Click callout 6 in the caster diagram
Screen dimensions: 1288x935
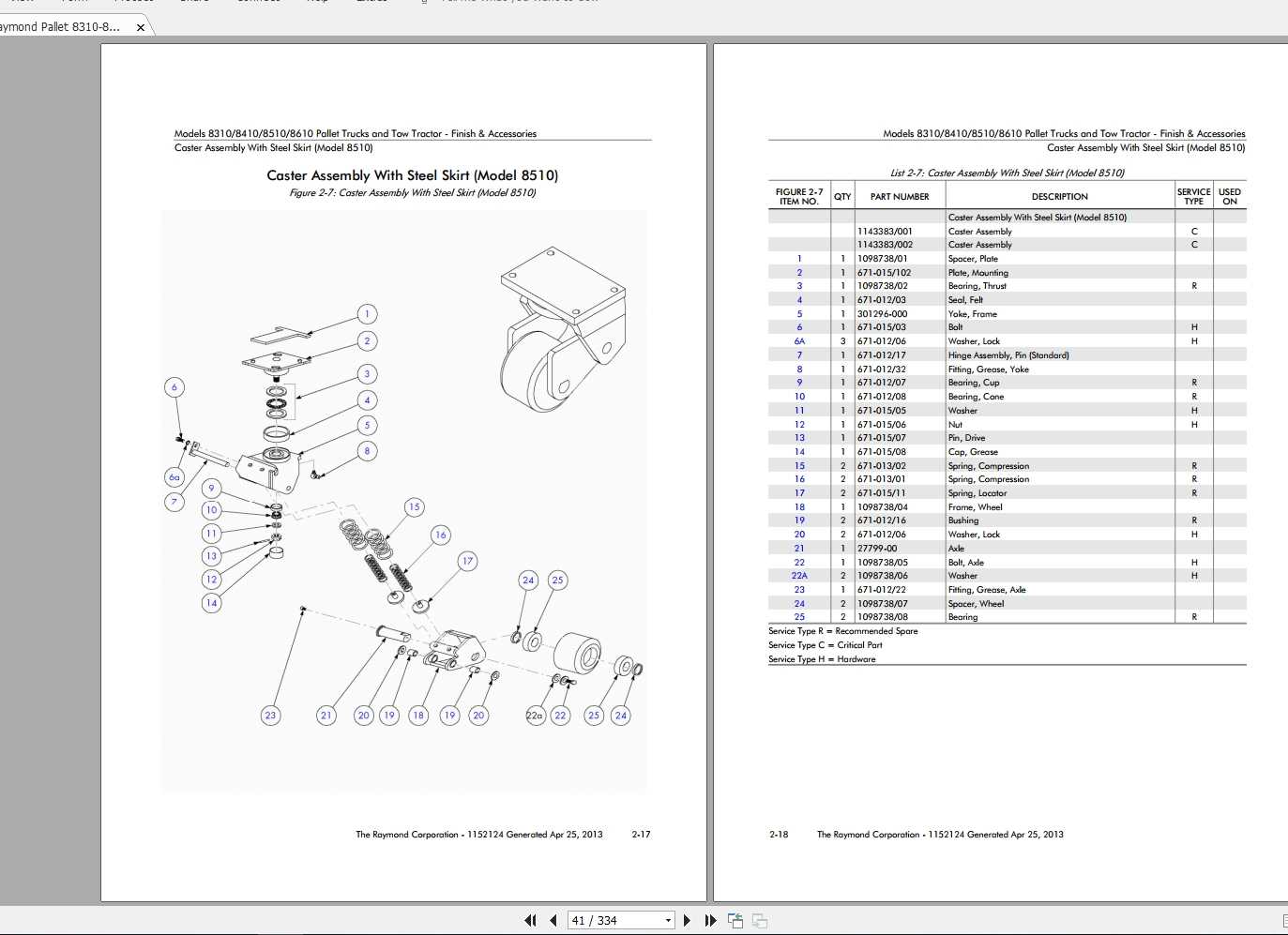(x=174, y=387)
